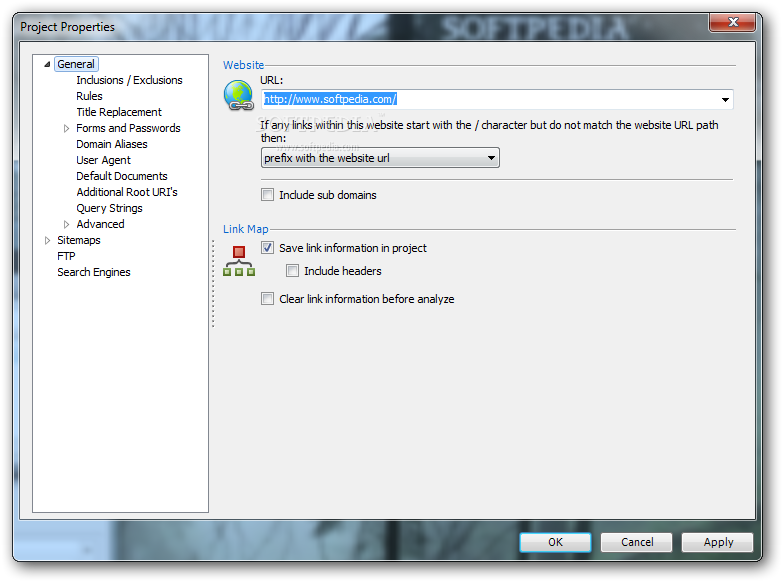Select Sitemaps in the tree
783x582 pixels.
point(79,240)
